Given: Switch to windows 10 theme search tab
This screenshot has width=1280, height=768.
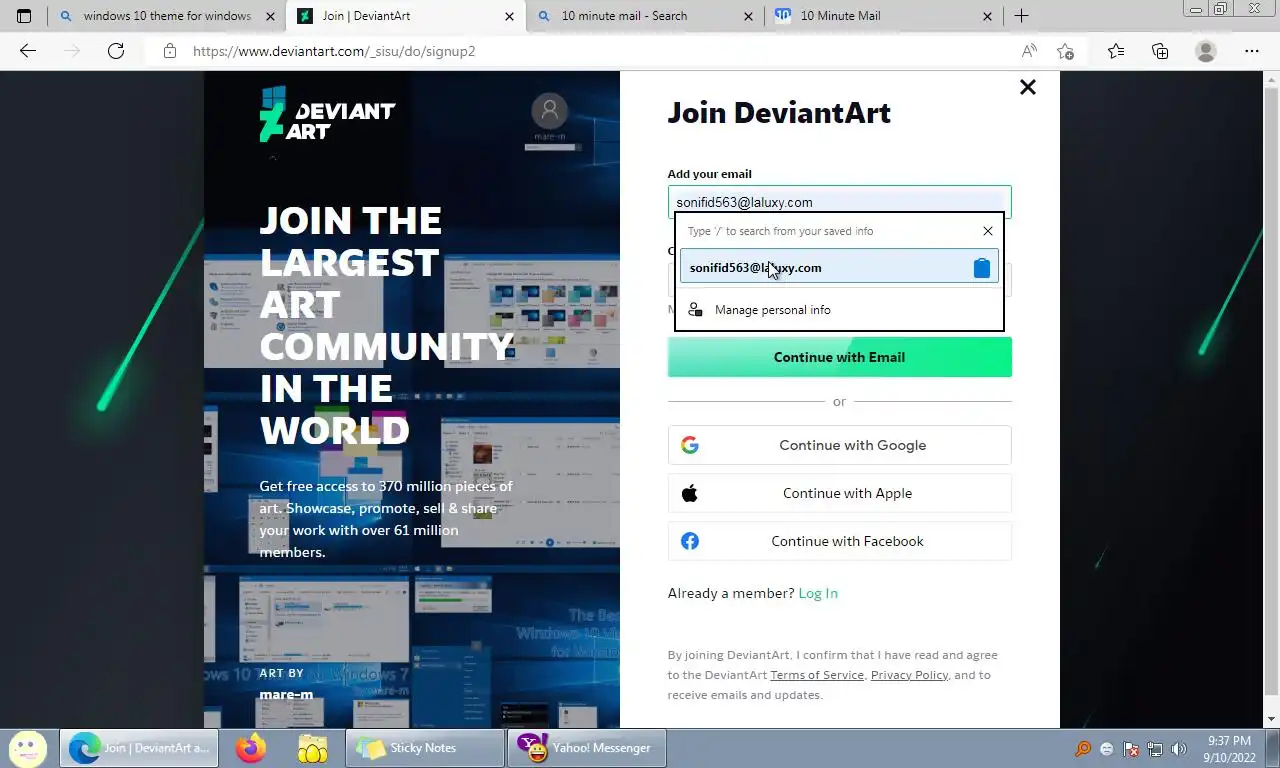Looking at the screenshot, I should (x=156, y=16).
